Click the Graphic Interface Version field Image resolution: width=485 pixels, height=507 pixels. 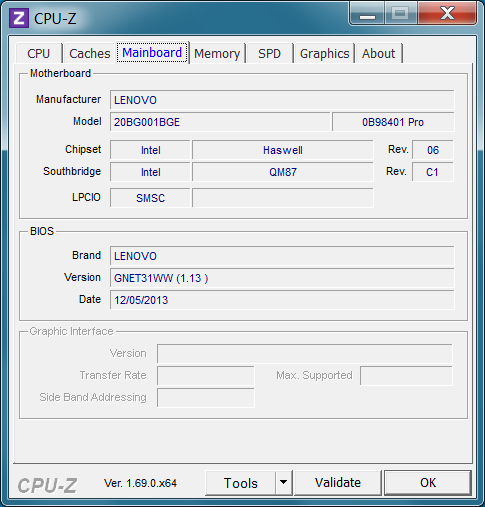tap(305, 354)
